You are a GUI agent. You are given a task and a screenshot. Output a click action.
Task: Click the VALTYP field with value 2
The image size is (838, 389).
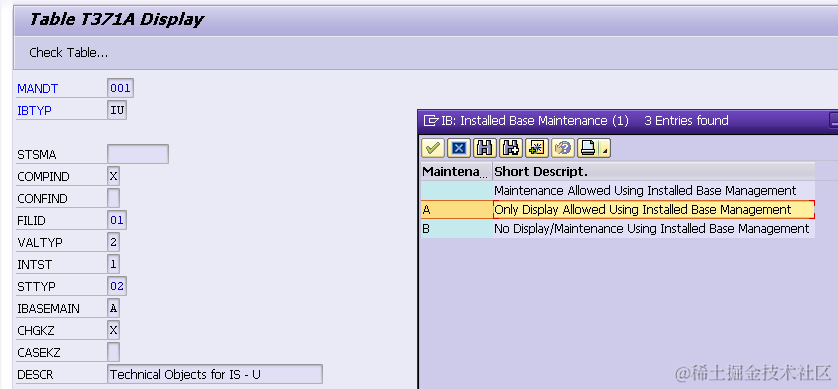pos(113,242)
